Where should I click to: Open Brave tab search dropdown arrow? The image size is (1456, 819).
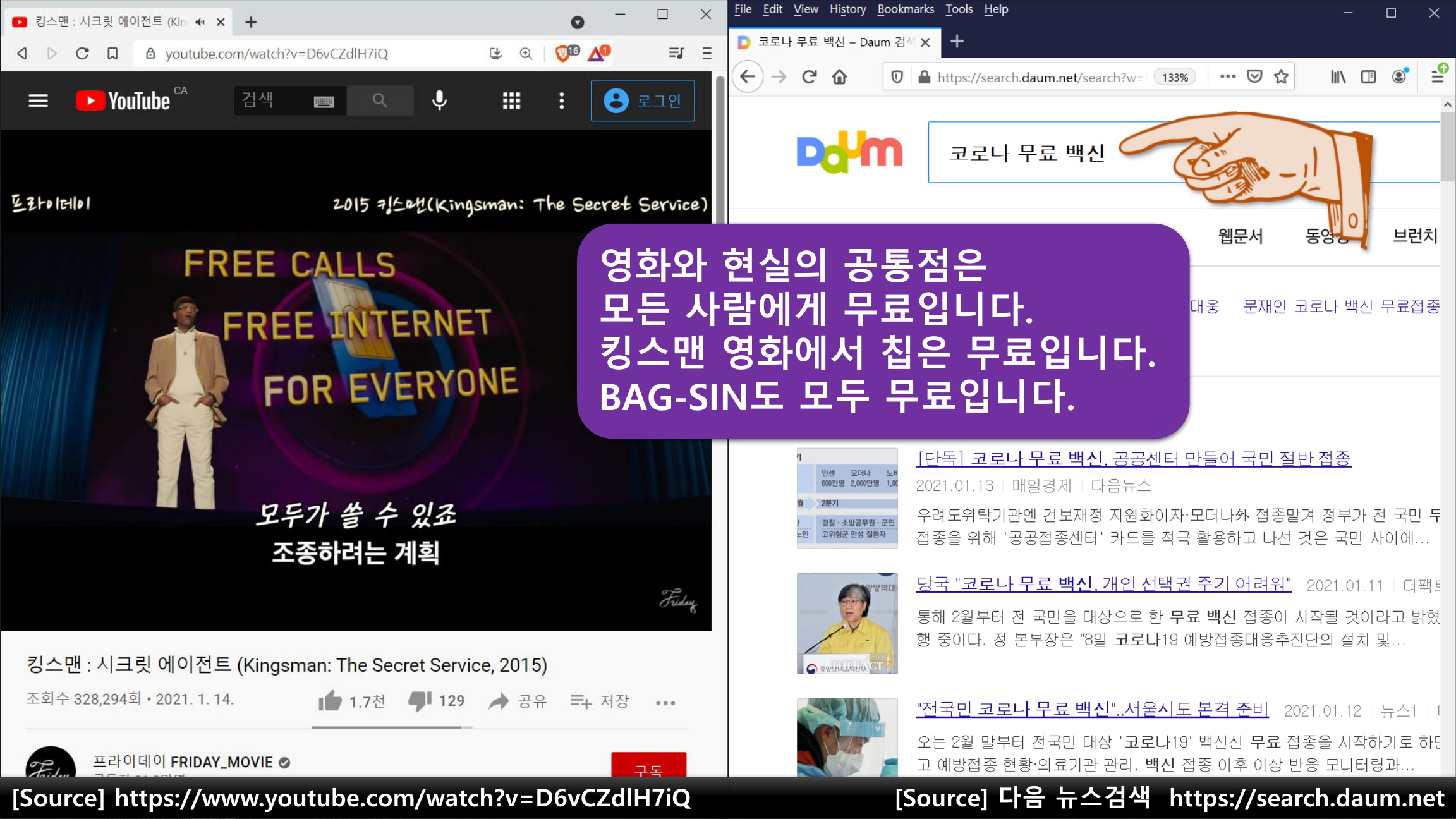(577, 22)
